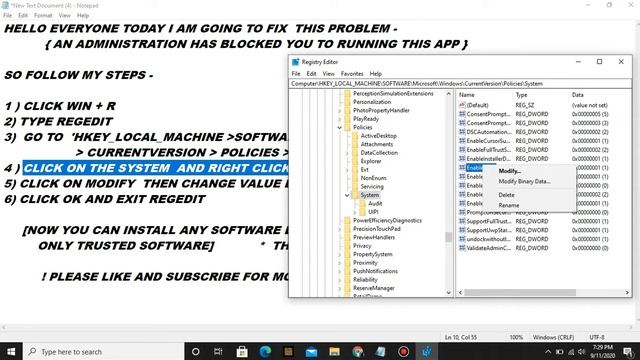Click the Windows (CRLF) status bar entry
This screenshot has height=360, width=640.
pos(553,337)
